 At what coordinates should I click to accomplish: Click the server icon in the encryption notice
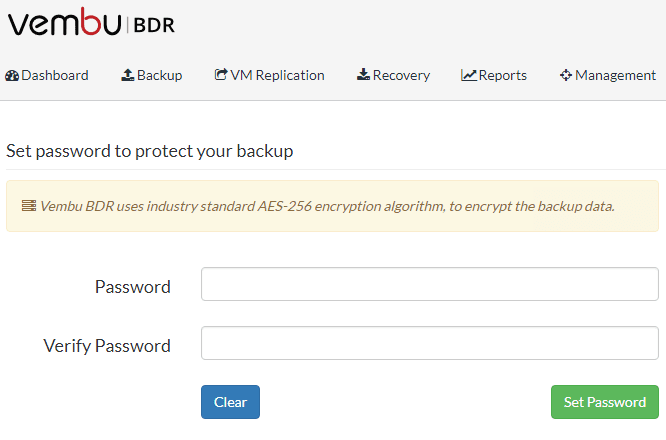coord(29,206)
